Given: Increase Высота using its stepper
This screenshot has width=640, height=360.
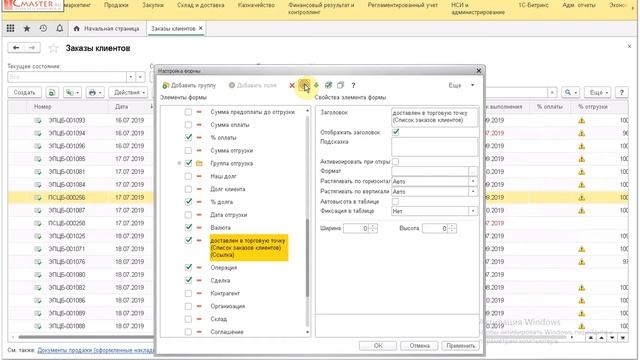Looking at the screenshot, I should [x=452, y=226].
